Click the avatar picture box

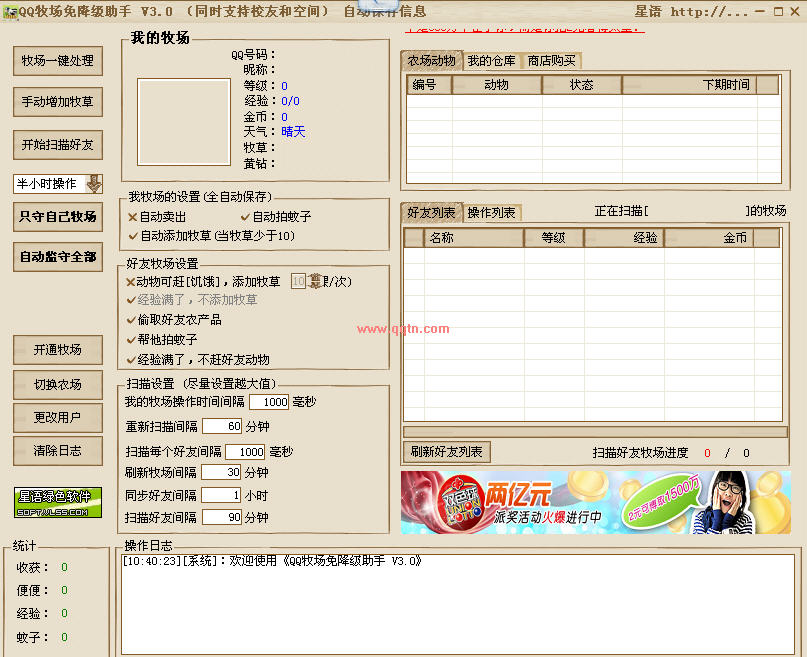184,122
